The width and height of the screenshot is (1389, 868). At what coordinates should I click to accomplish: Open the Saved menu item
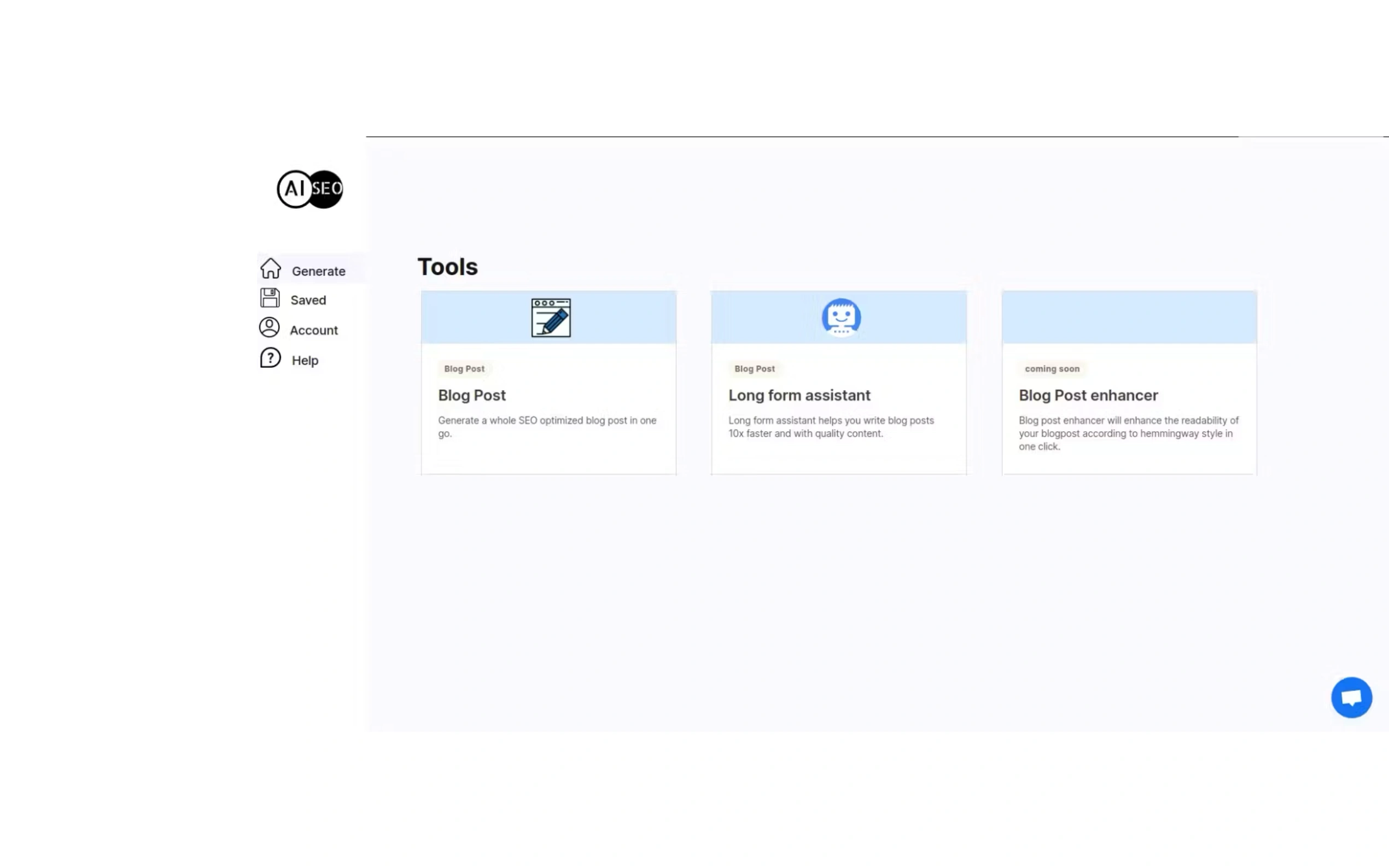308,300
